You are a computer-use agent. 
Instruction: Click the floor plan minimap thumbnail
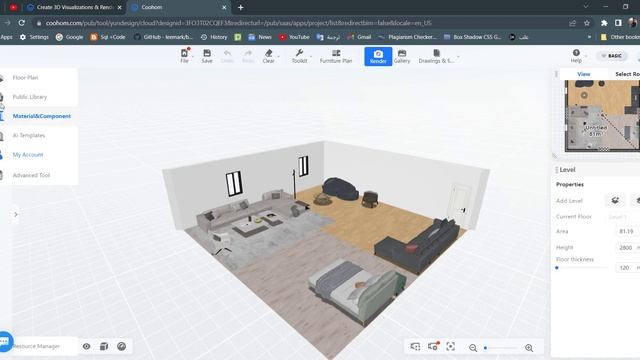(x=602, y=116)
